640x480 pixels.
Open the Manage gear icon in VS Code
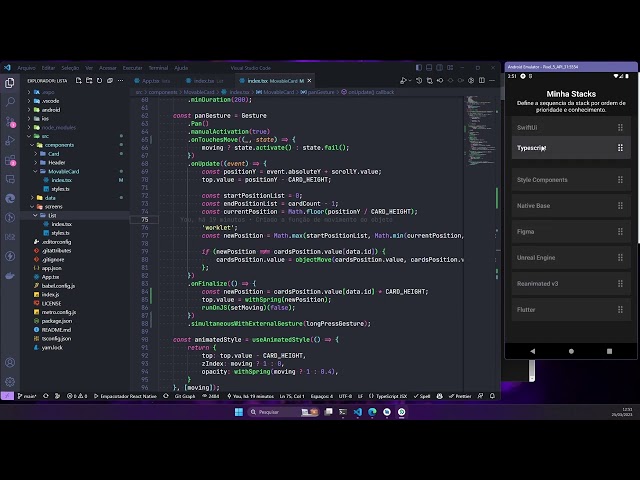click(x=10, y=382)
